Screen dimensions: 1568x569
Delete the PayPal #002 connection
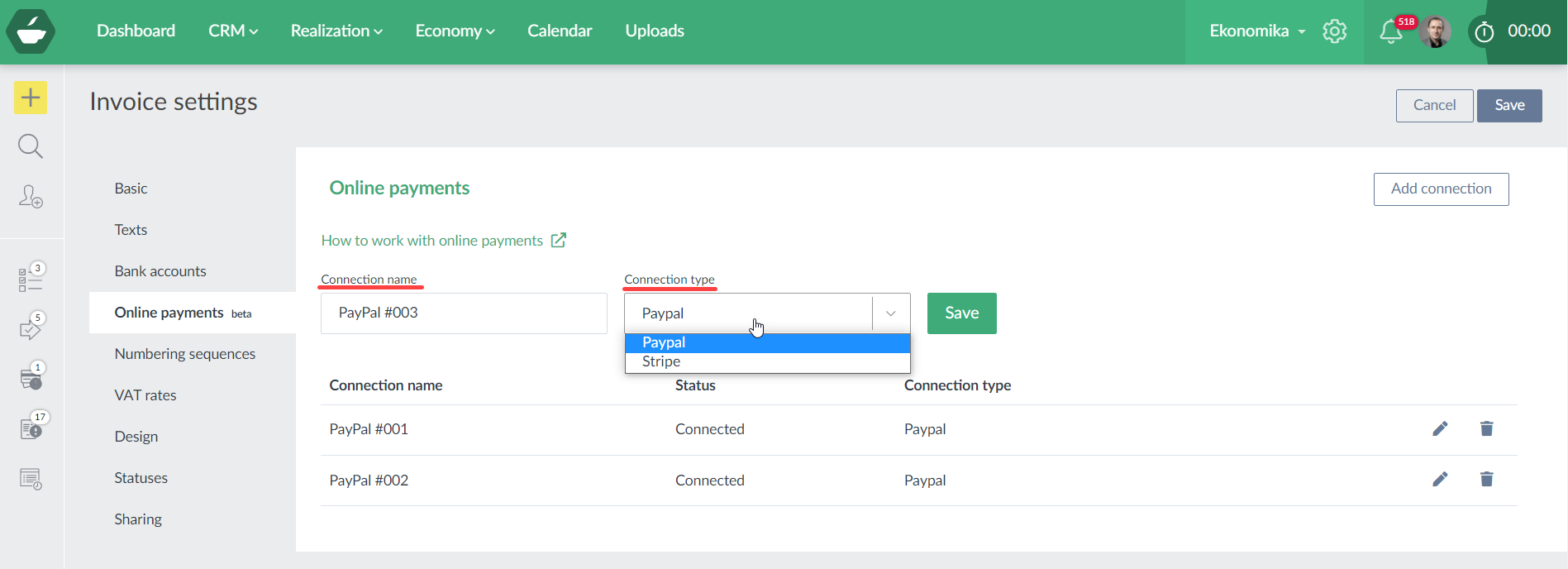1486,480
